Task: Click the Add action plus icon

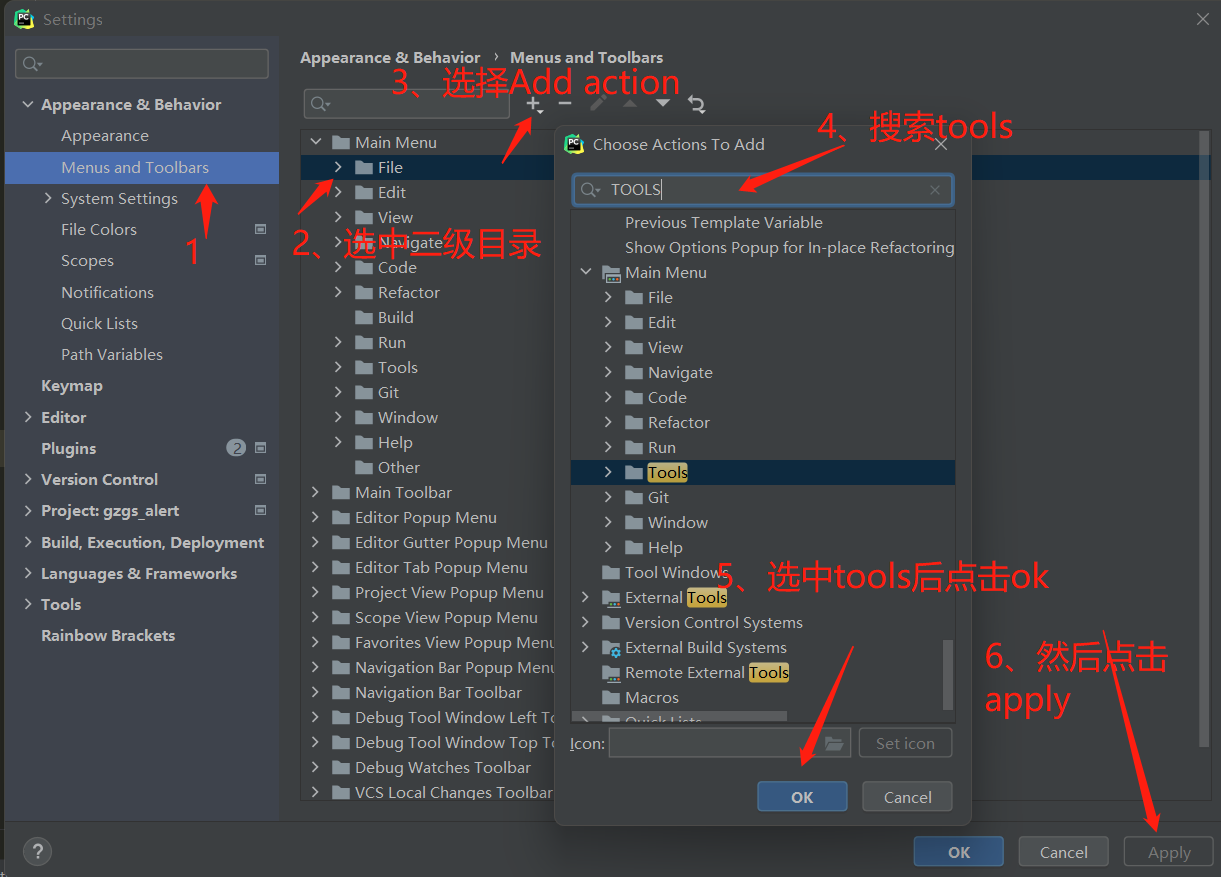Action: coord(533,104)
